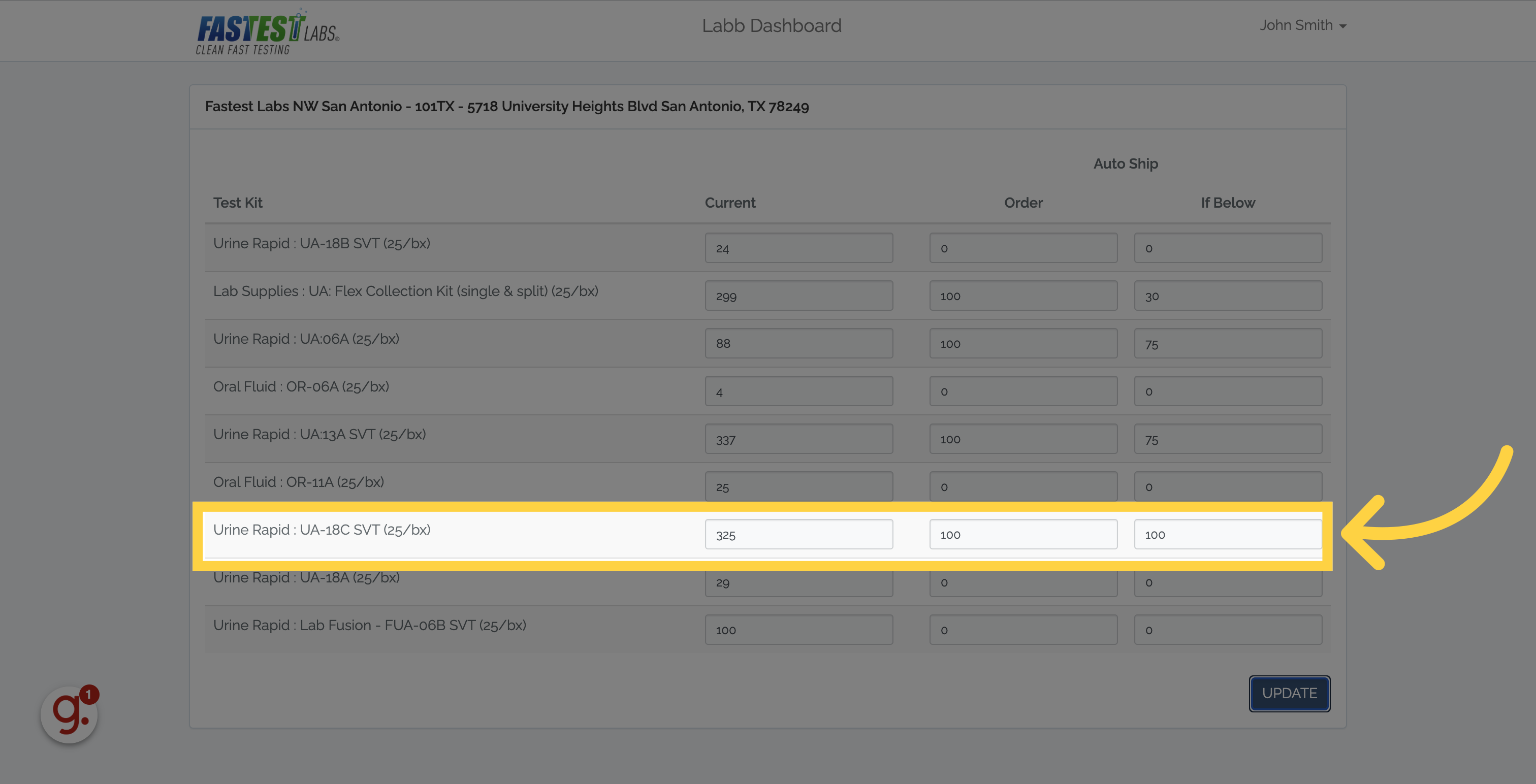Click Current field for UA-18A
The image size is (1536, 784).
pyautogui.click(x=798, y=584)
